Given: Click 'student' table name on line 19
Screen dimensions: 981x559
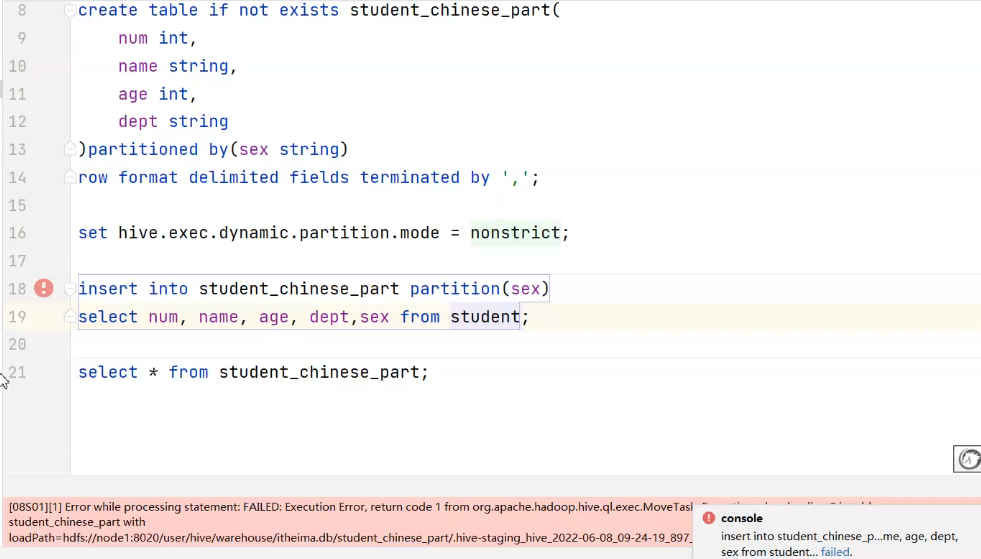Looking at the screenshot, I should pos(485,317).
